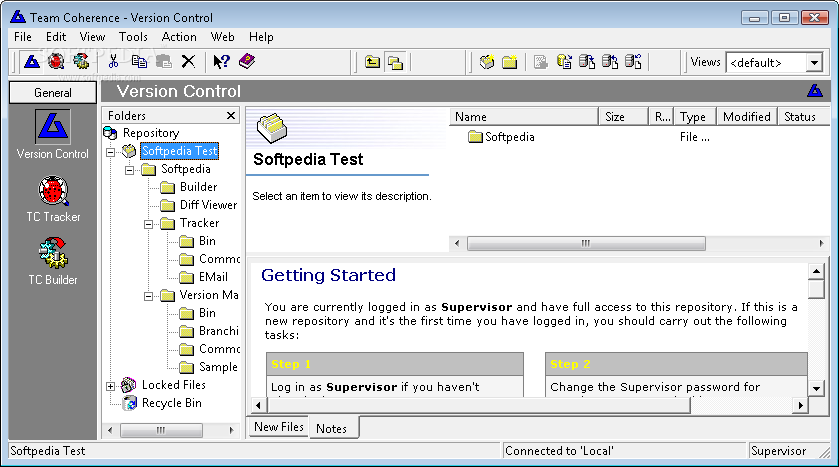Viewport: 839px width, 467px height.
Task: Select the Diff Viewer folder
Action: point(208,205)
